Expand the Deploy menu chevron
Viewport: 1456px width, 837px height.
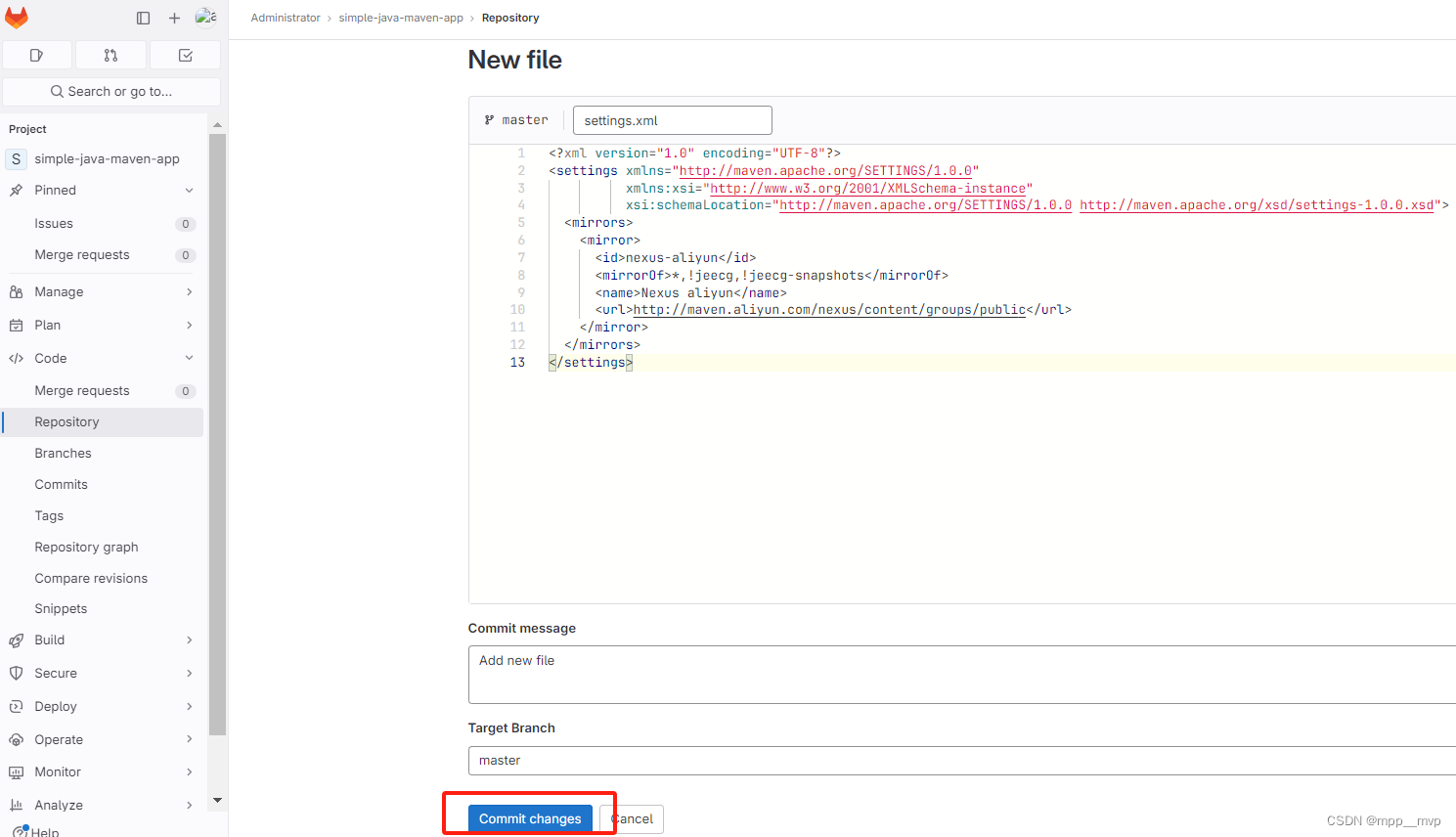click(189, 707)
